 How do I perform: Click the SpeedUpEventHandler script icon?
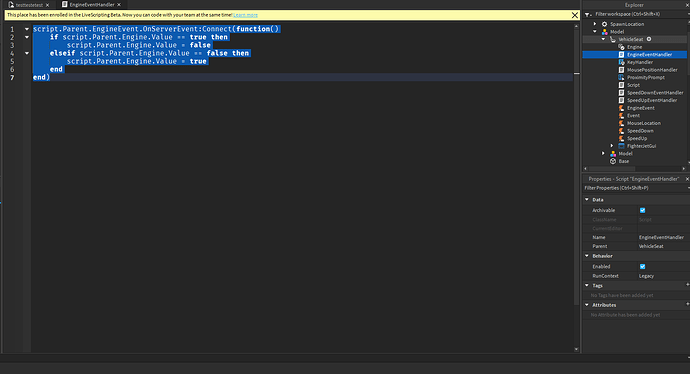pos(621,100)
